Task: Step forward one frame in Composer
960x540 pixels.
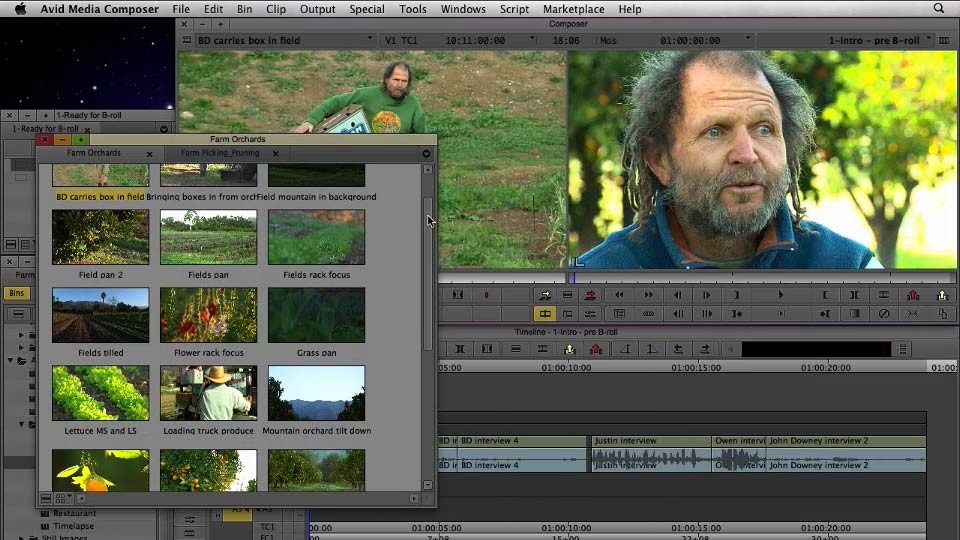Action: click(x=707, y=295)
